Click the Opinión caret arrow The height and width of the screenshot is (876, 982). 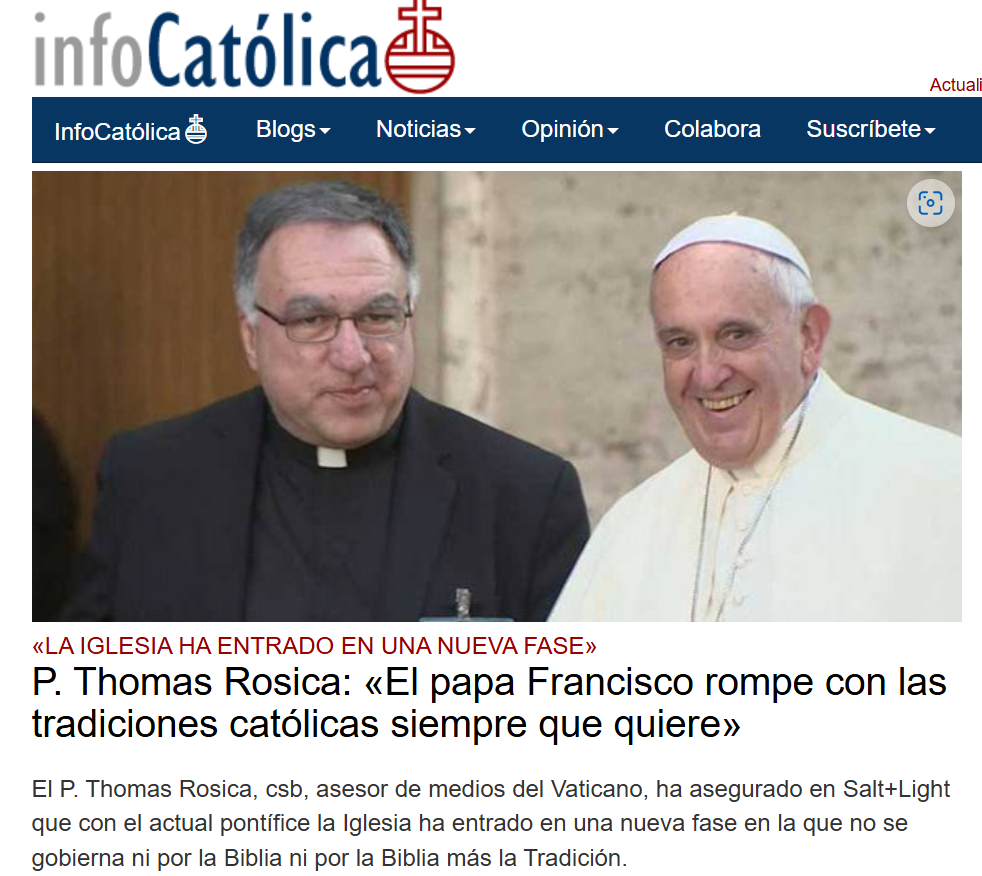click(x=613, y=131)
